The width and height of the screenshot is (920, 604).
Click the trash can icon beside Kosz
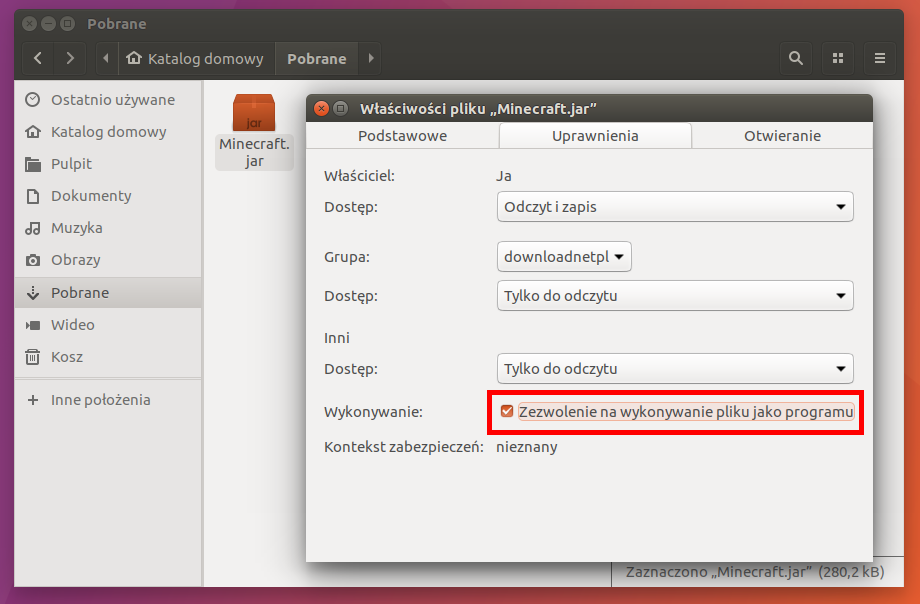tap(33, 357)
